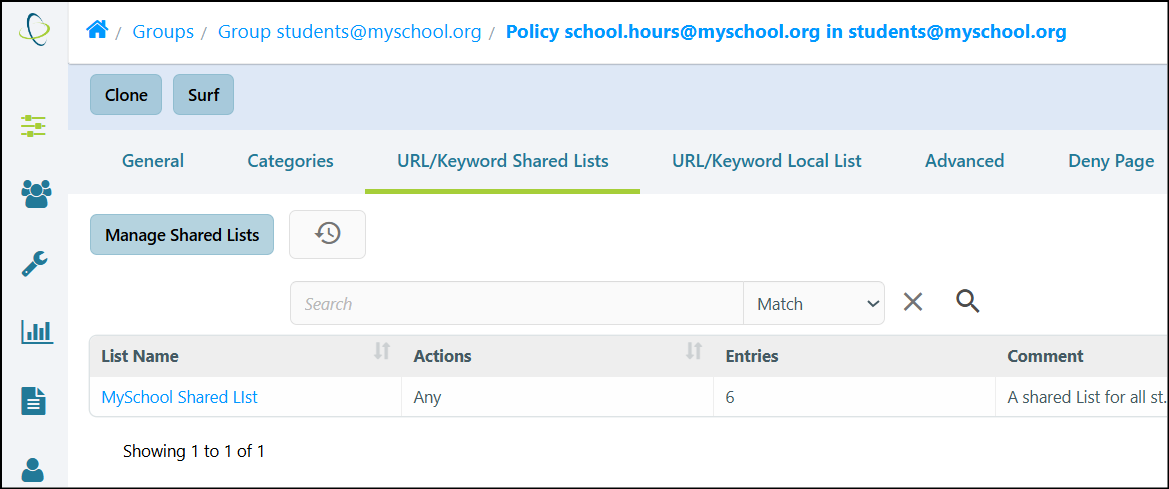The height and width of the screenshot is (489, 1169).
Task: Open the document icon in sidebar
Action: [x=34, y=401]
